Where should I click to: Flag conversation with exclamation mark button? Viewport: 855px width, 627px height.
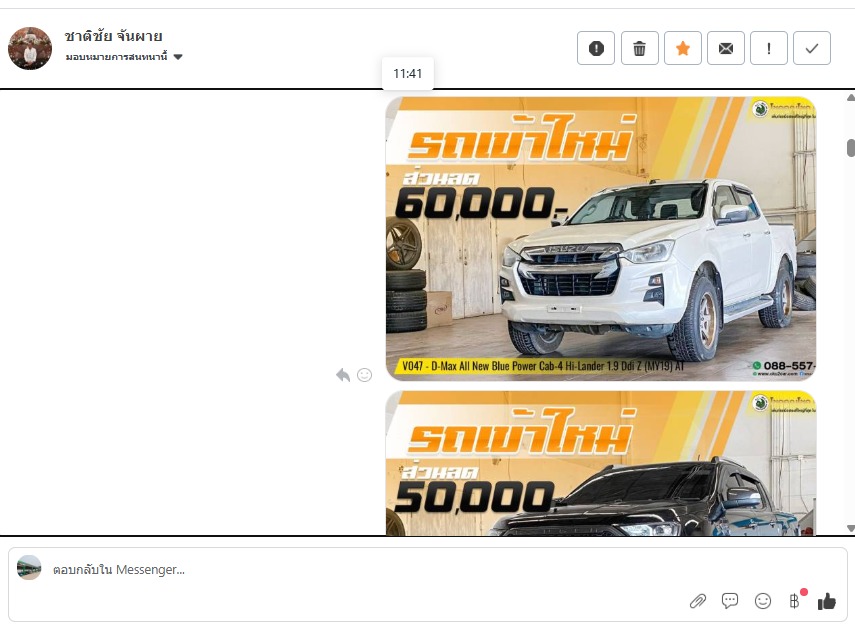[769, 49]
